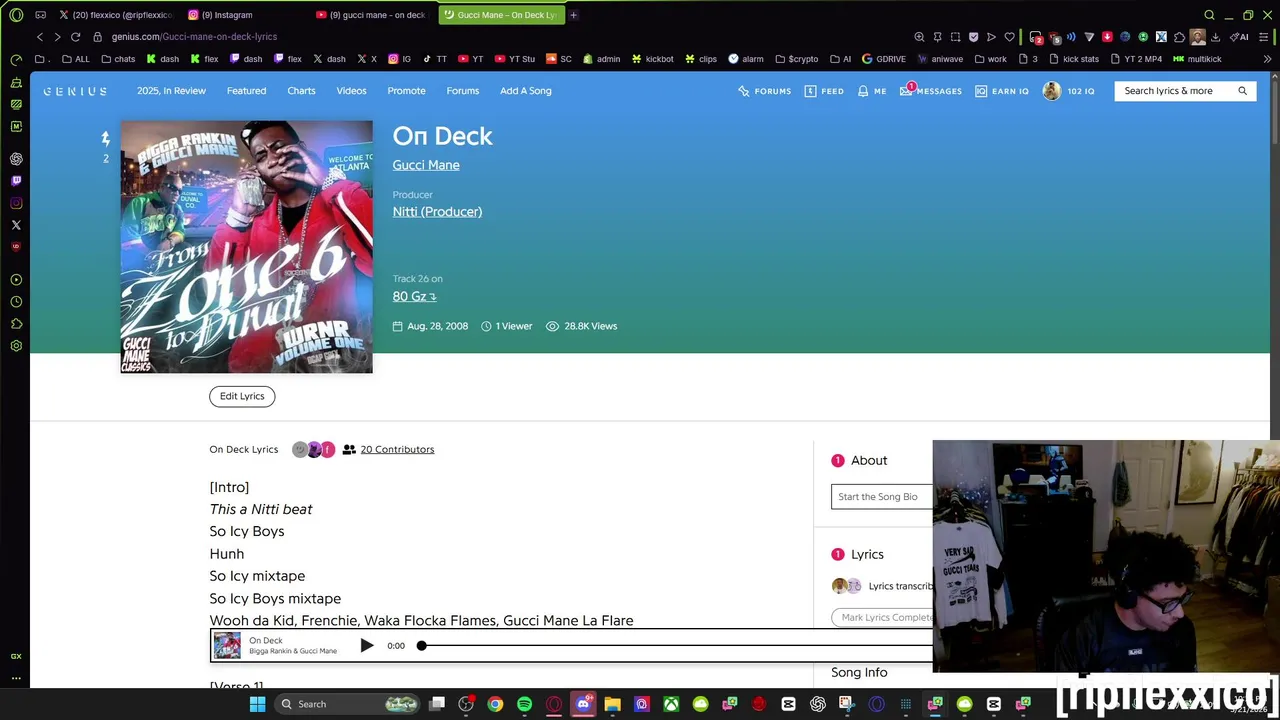Open Settings gear in Opera sidebar
The width and height of the screenshot is (1280, 720).
pos(16,346)
